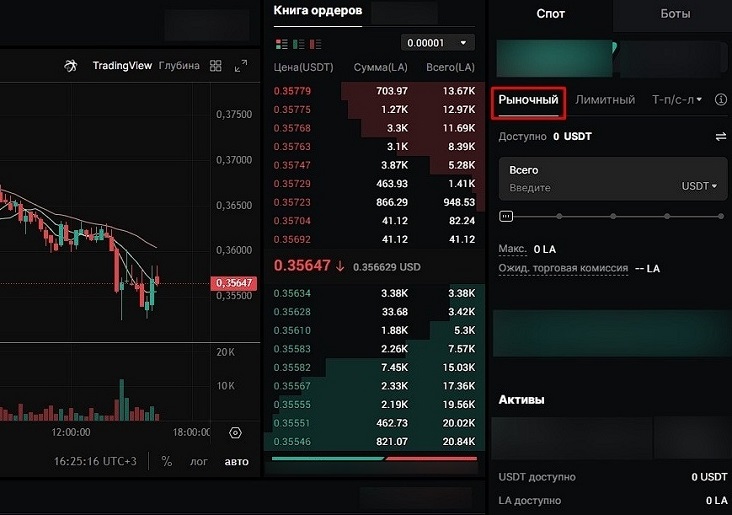732x515 pixels.
Task: Click the order type info icon
Action: (x=720, y=100)
